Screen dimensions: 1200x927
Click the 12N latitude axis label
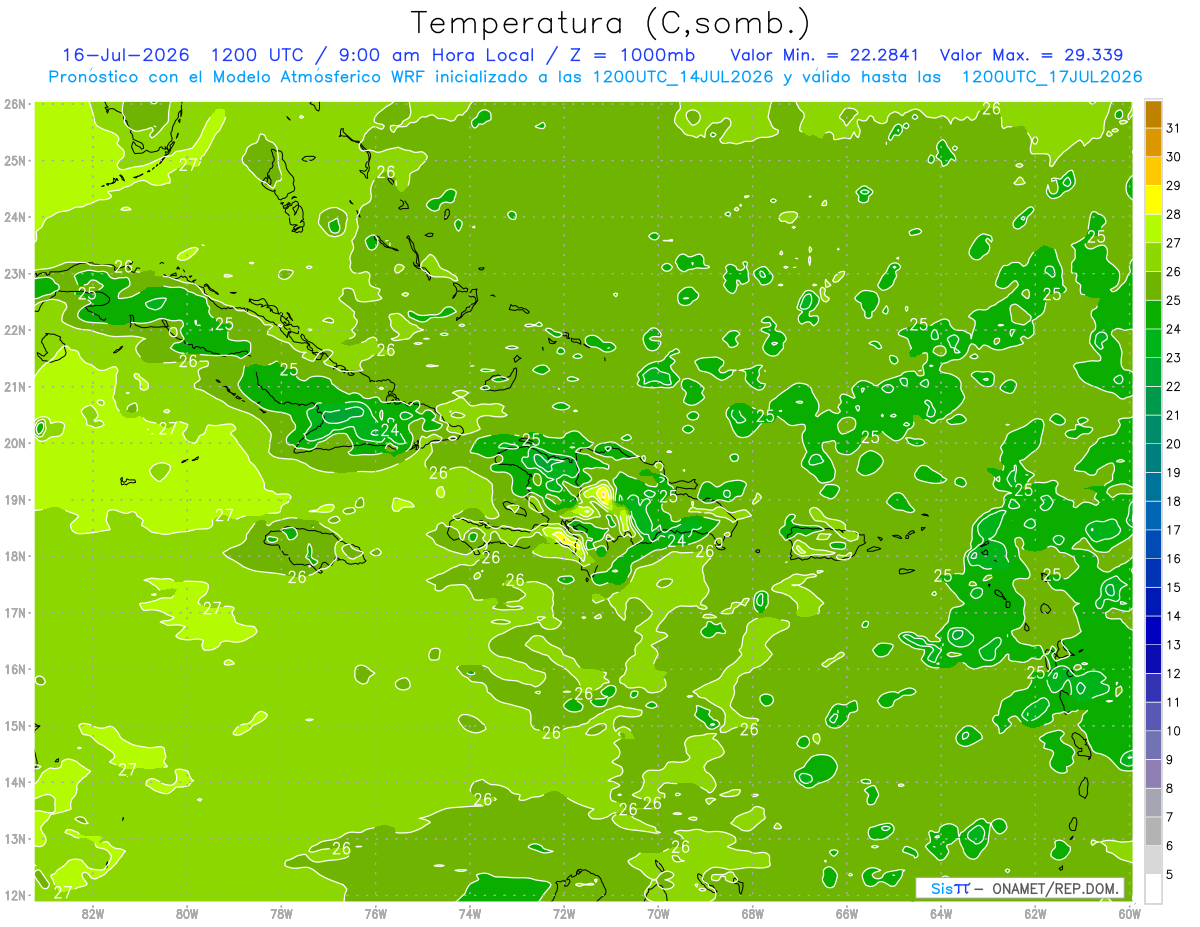pyautogui.click(x=15, y=895)
